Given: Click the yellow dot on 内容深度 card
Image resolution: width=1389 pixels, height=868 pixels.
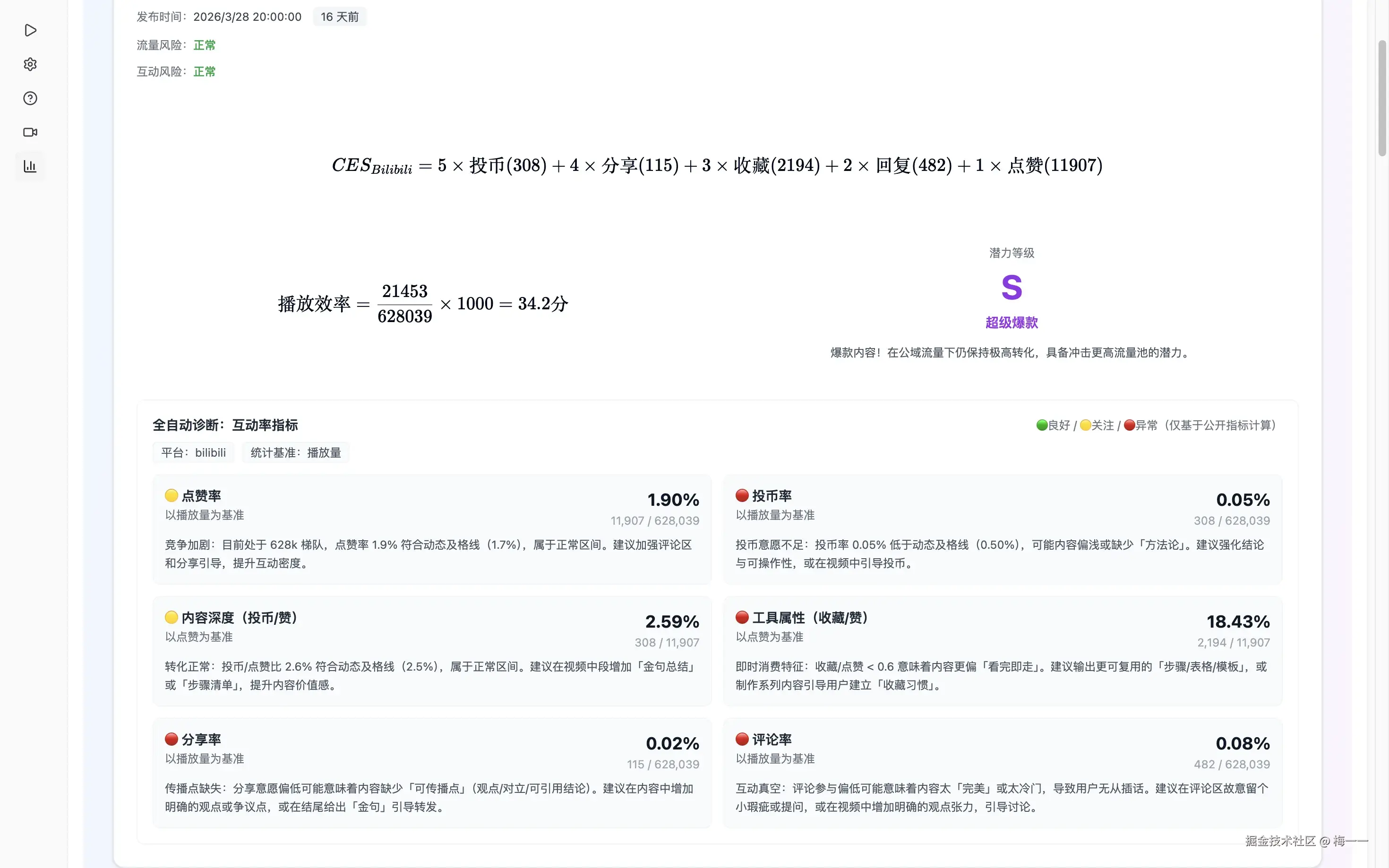Looking at the screenshot, I should [x=171, y=617].
